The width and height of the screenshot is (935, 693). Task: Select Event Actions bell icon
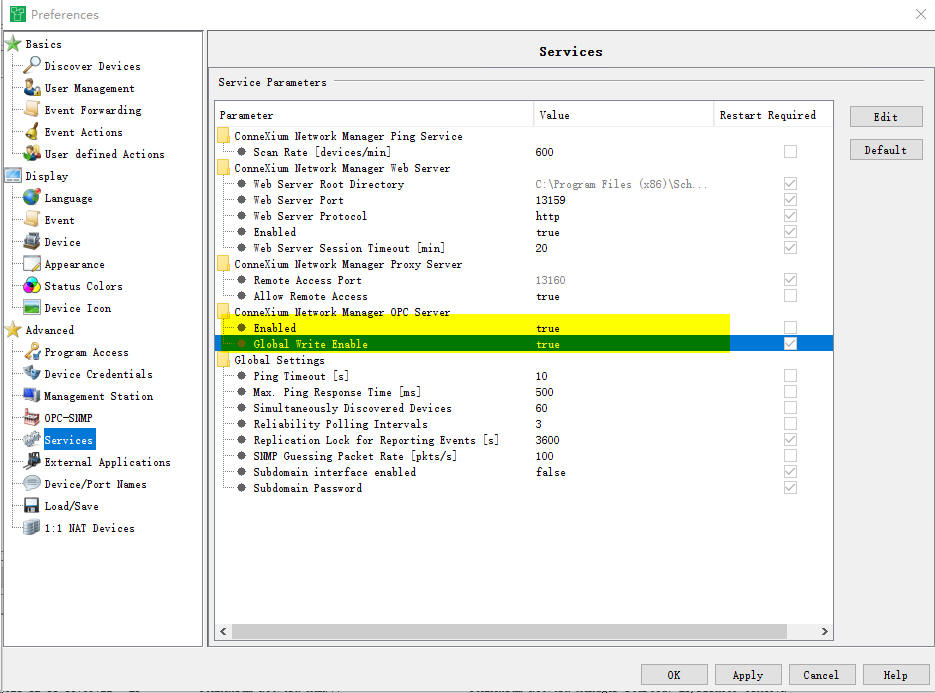pos(32,131)
